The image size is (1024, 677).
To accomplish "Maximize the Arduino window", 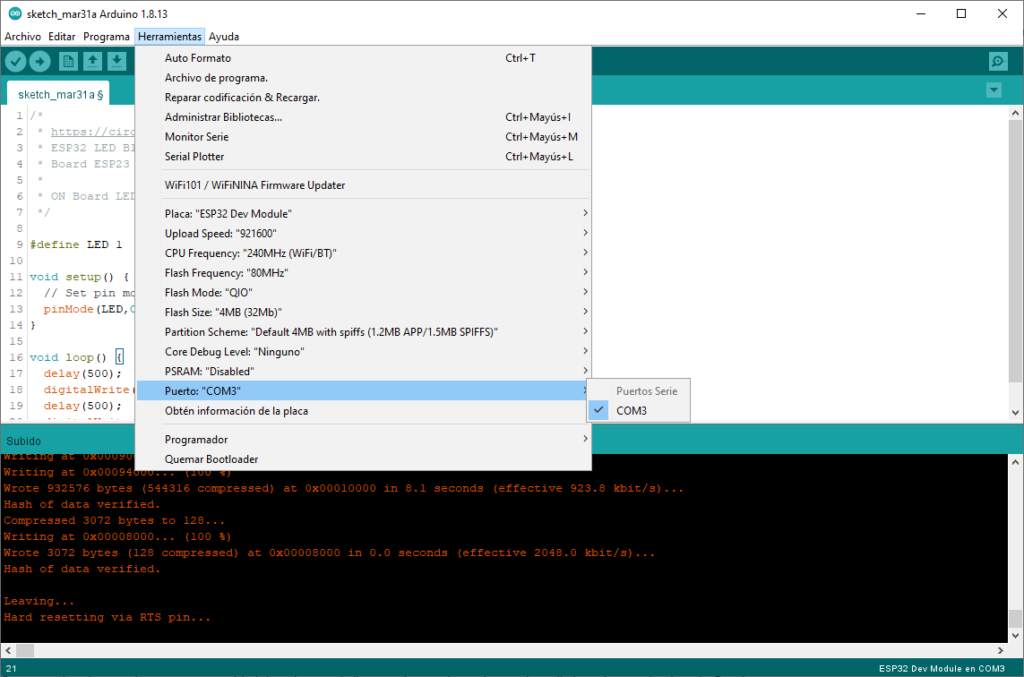I will tap(961, 14).
